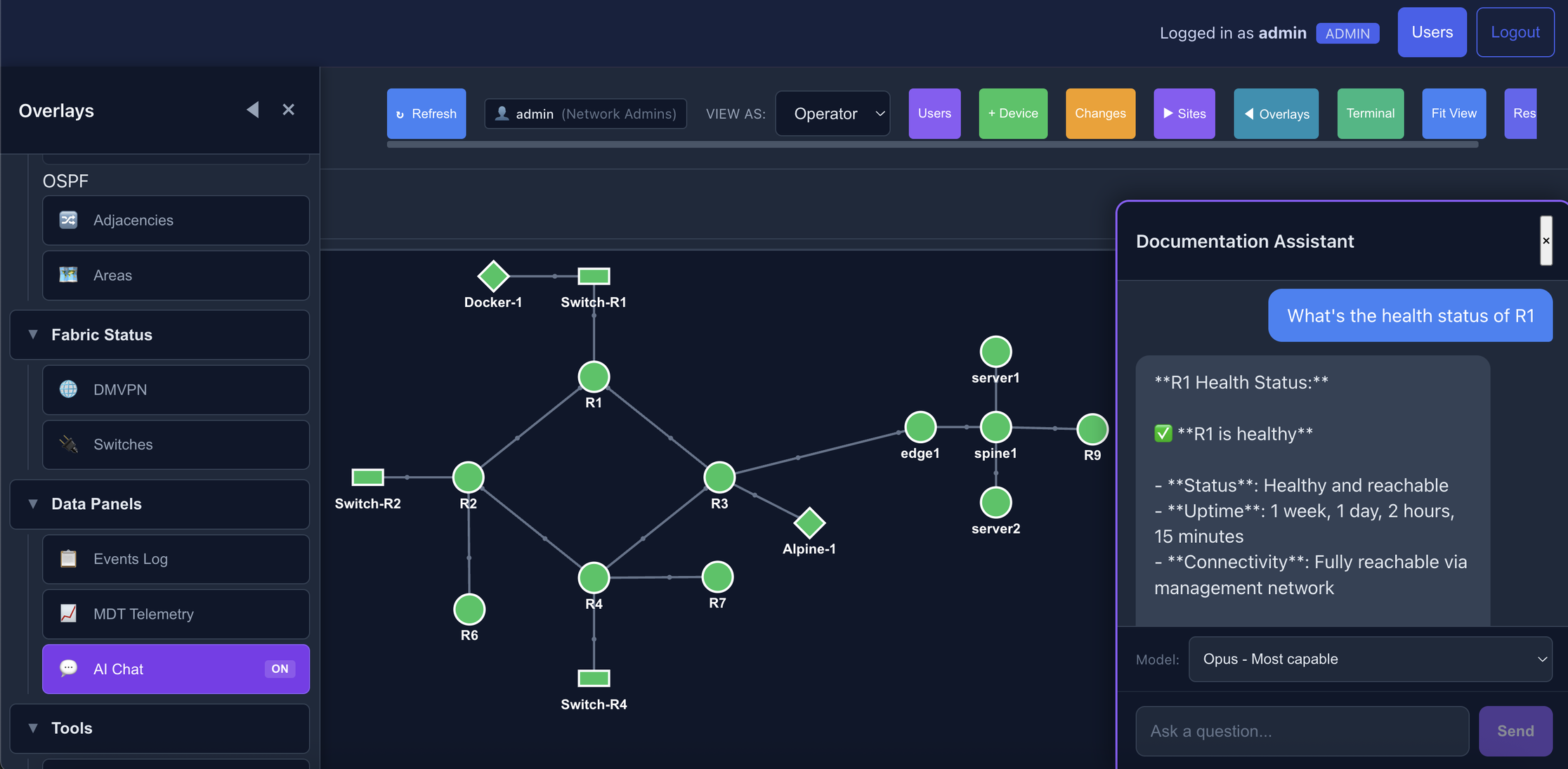Open the Model selection dropdown
Viewport: 1568px width, 769px height.
[1370, 659]
